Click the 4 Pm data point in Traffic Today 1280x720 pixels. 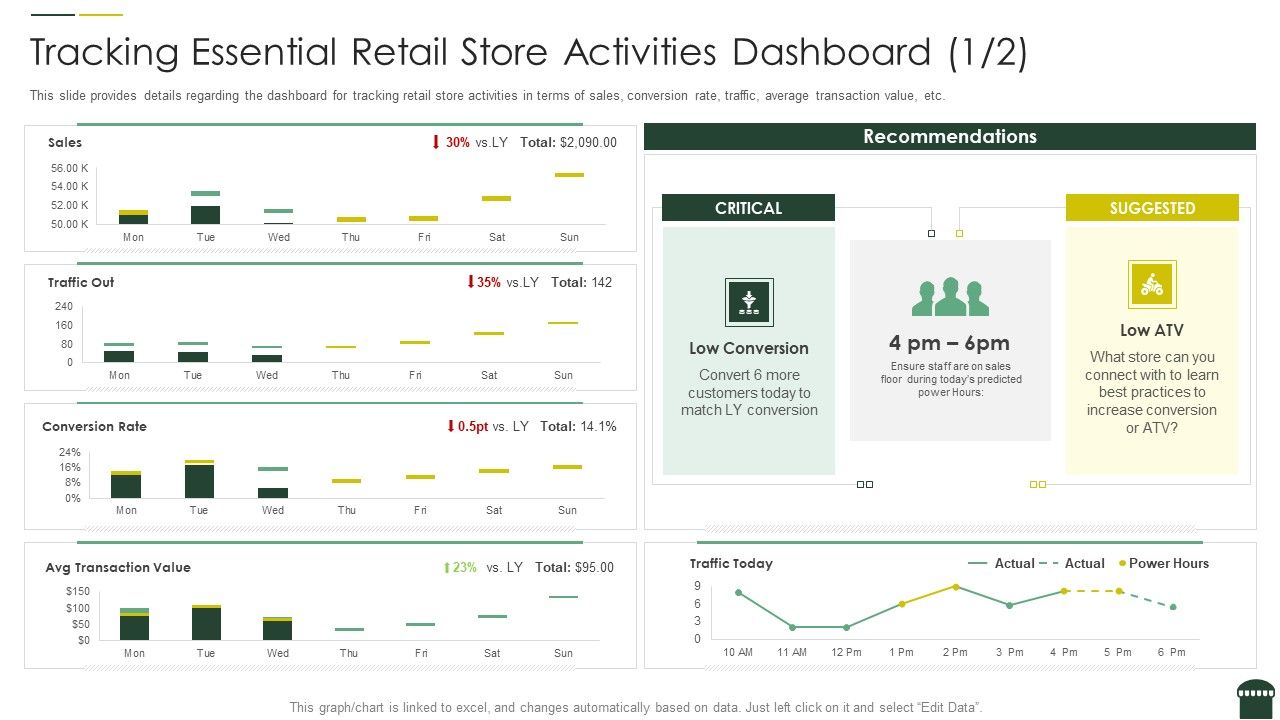1064,591
